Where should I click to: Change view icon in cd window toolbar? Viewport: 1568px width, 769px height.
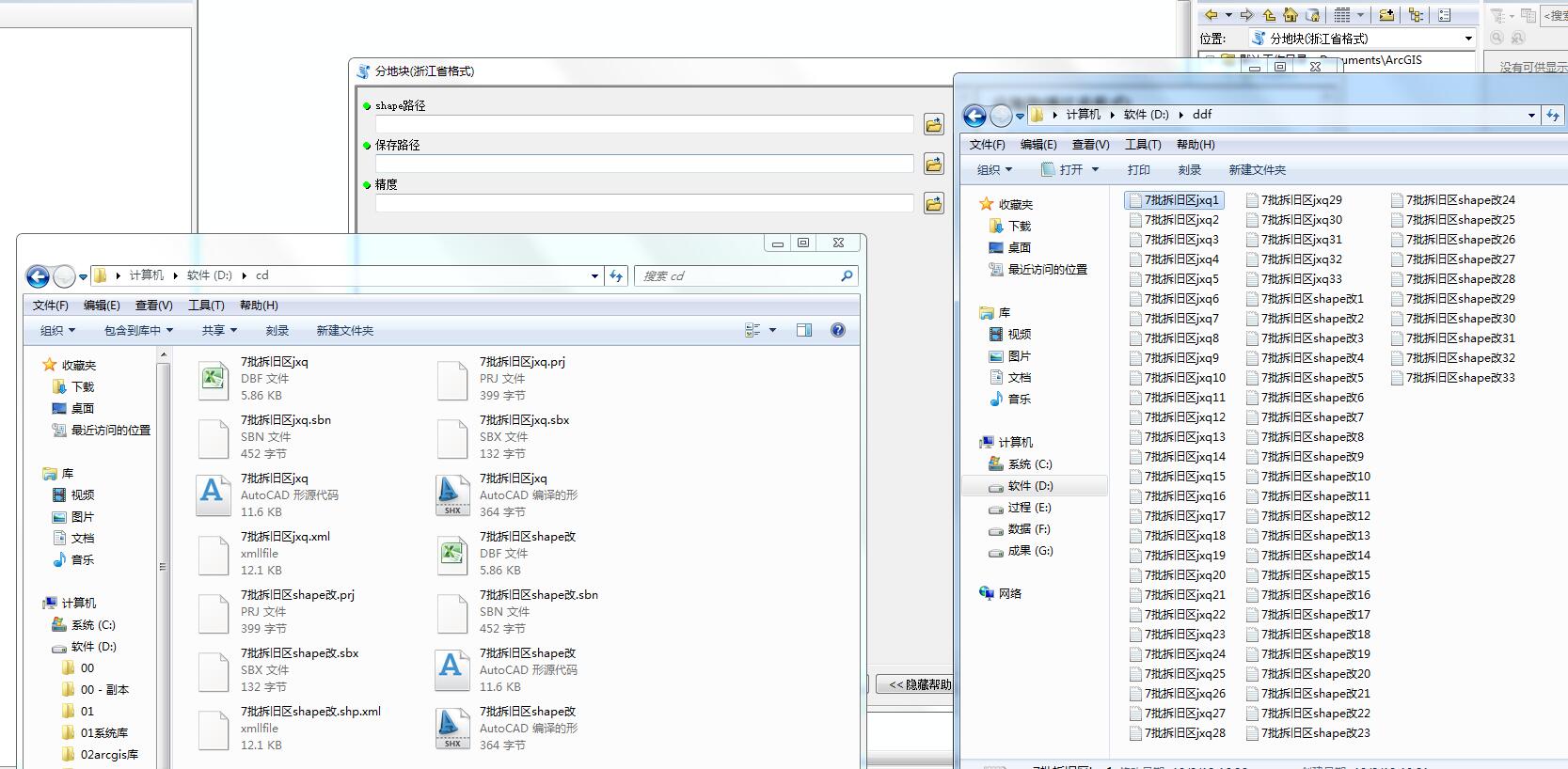point(752,330)
